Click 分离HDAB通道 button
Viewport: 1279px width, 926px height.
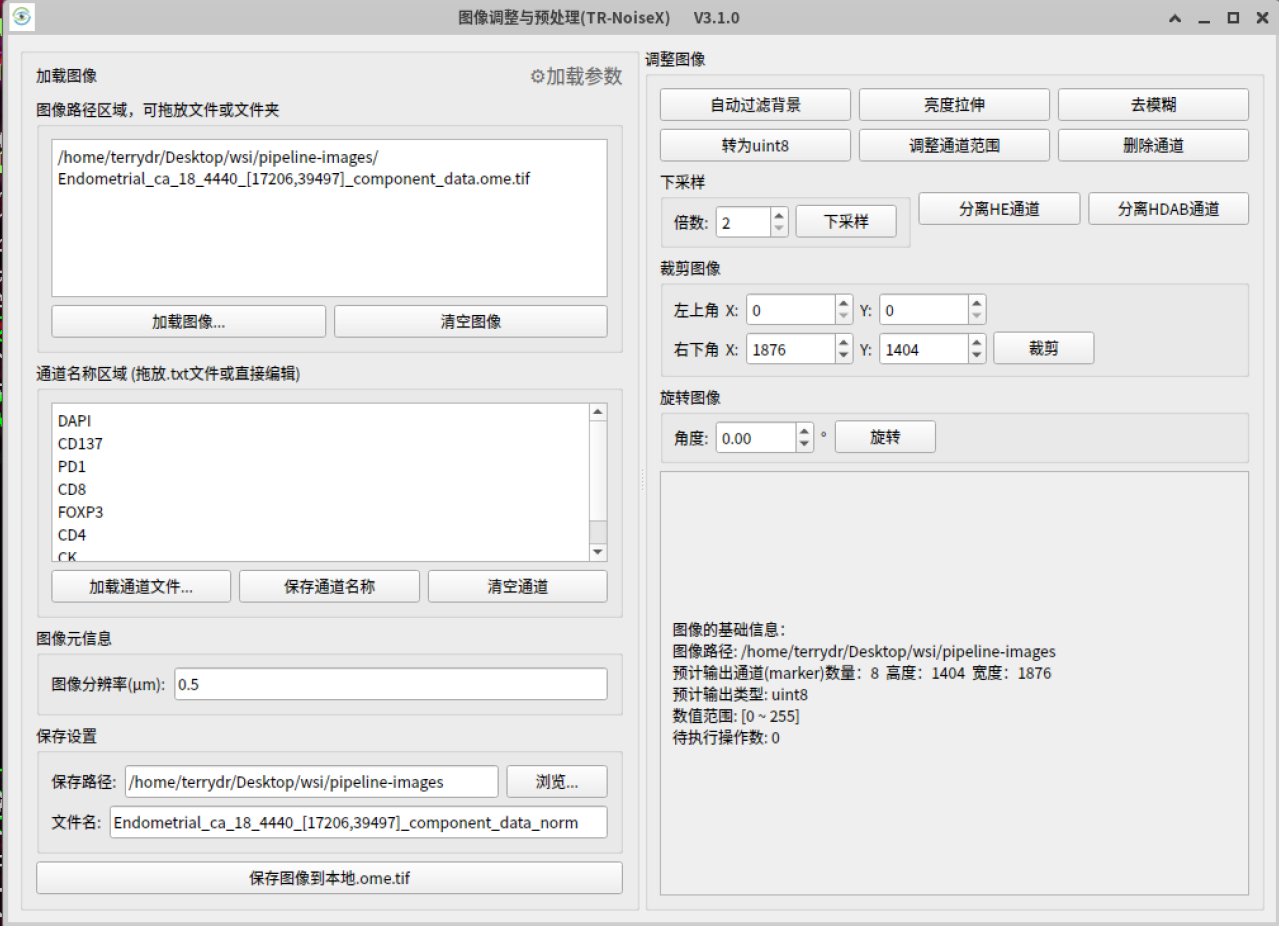(1169, 209)
